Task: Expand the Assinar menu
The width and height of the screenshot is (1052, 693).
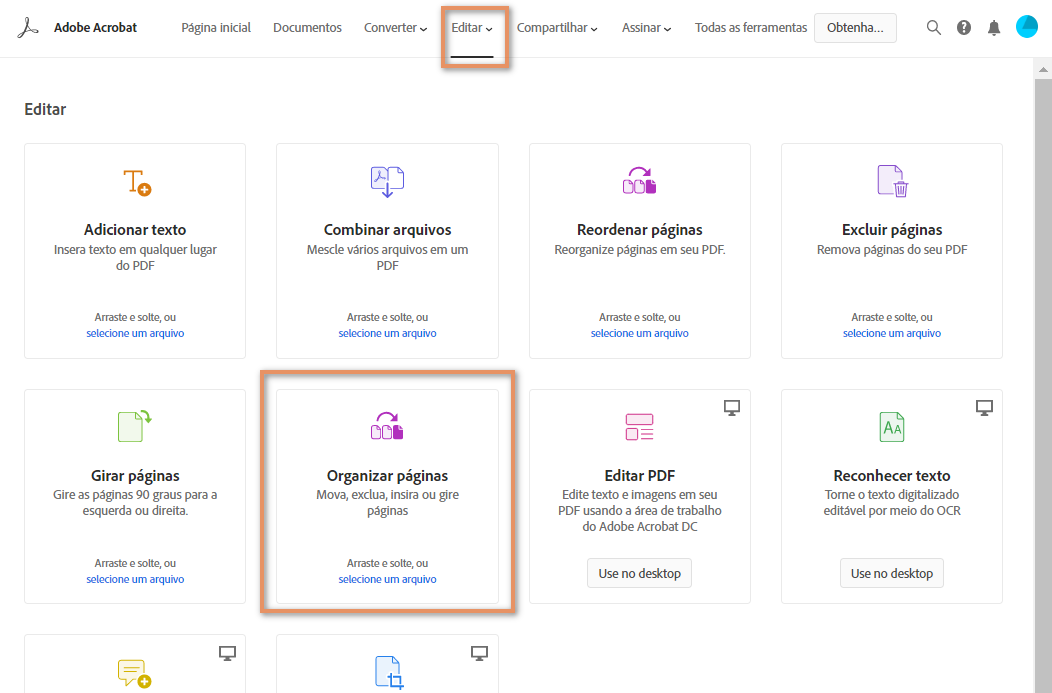Action: coord(645,27)
